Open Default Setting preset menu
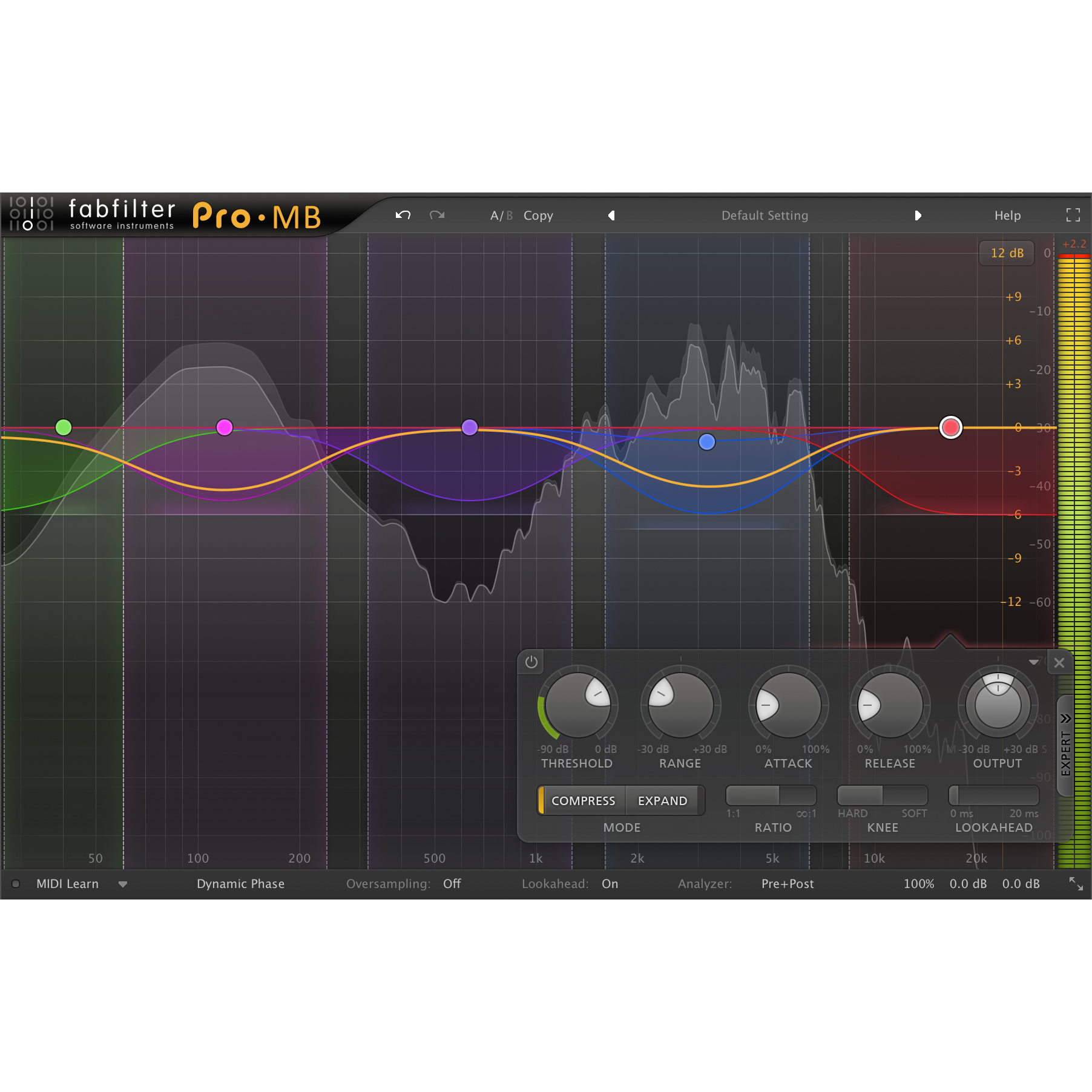The height and width of the screenshot is (1092, 1092). tap(765, 215)
